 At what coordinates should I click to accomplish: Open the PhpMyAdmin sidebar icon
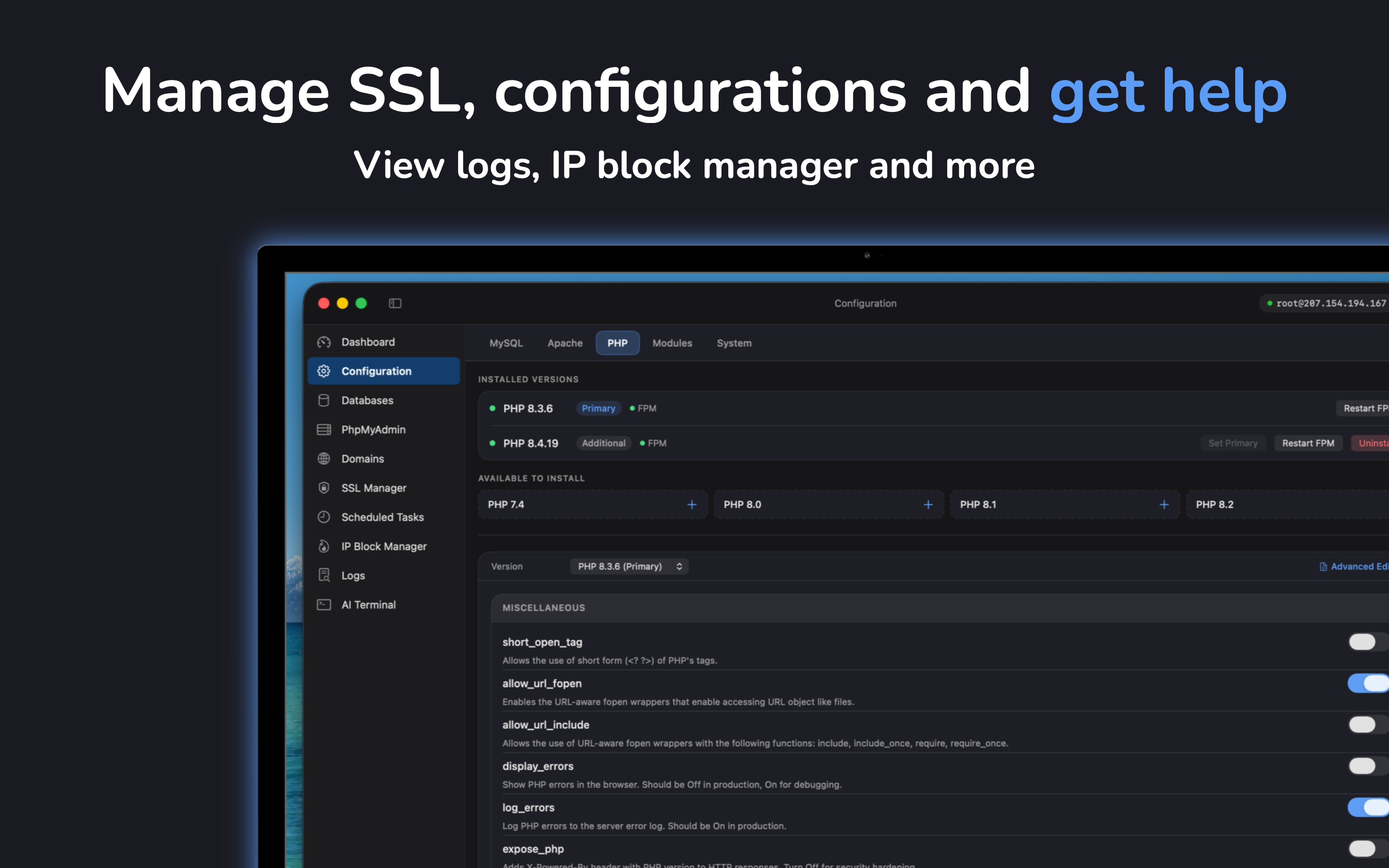coord(324,429)
